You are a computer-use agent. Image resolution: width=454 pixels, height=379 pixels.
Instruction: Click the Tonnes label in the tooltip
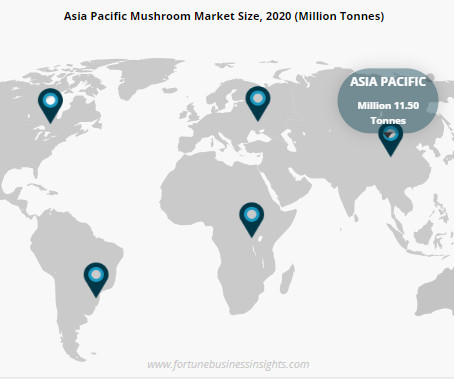[x=388, y=121]
